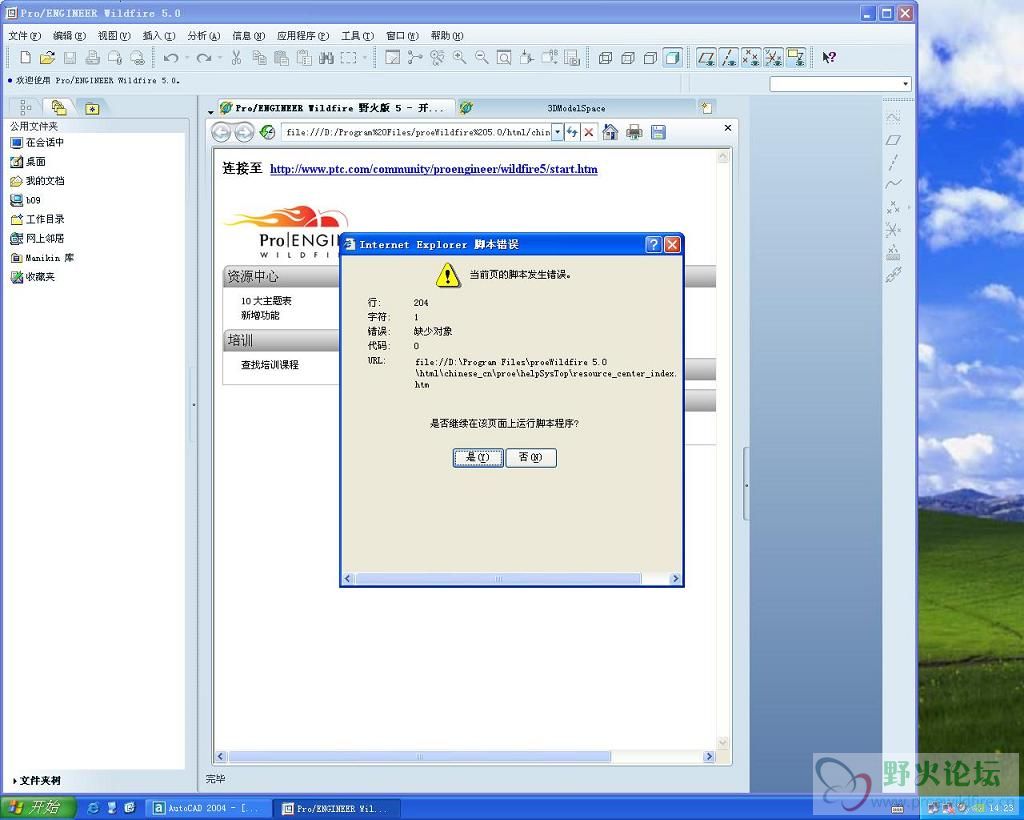
Task: Open the 编辑 menu
Action: click(x=69, y=36)
